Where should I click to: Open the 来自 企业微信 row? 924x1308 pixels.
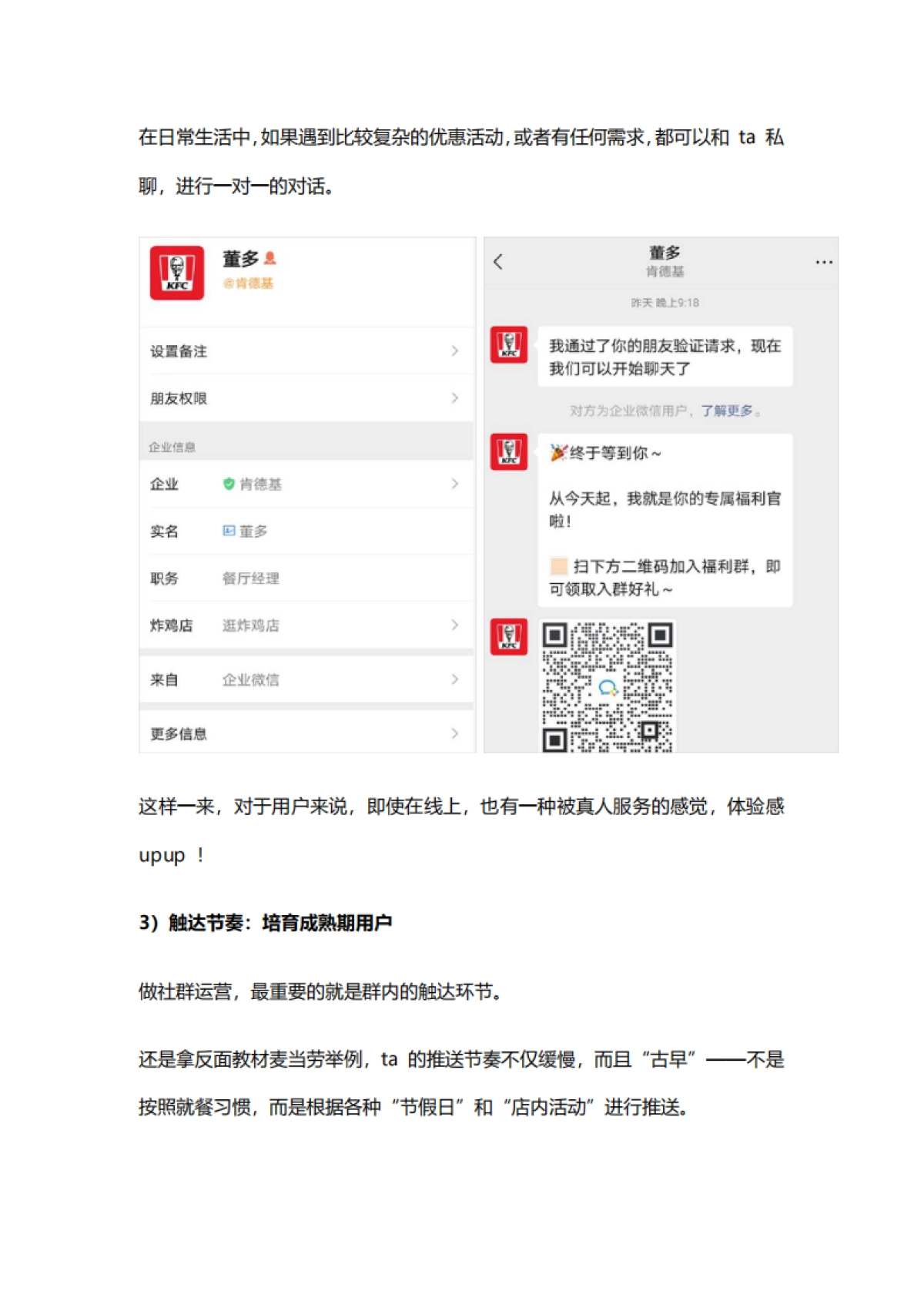(306, 679)
